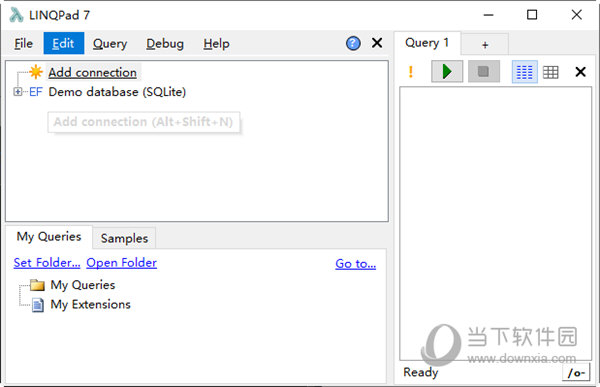Image resolution: width=600 pixels, height=387 pixels.
Task: Click the yellow folder icon of My Queries
Action: [x=37, y=285]
